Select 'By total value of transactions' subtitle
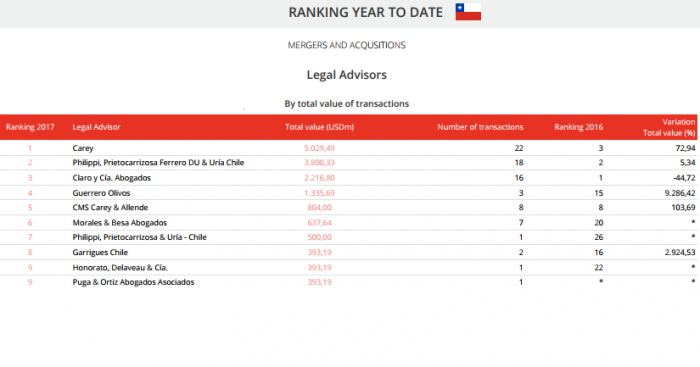This screenshot has height=367, width=700. [346, 104]
